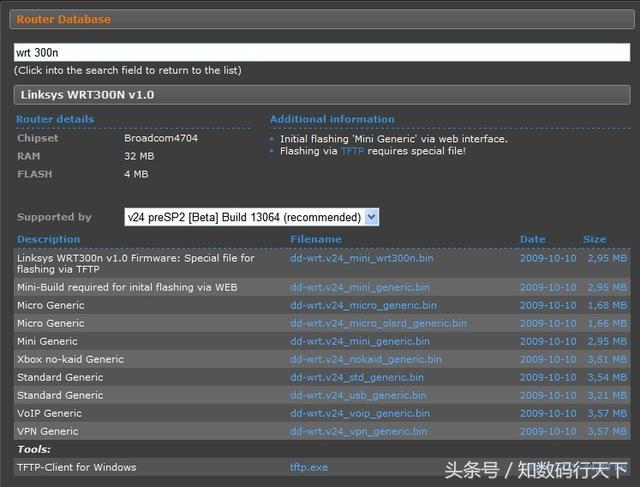Download the tftp.exe client tool
The width and height of the screenshot is (640, 487).
(x=309, y=467)
